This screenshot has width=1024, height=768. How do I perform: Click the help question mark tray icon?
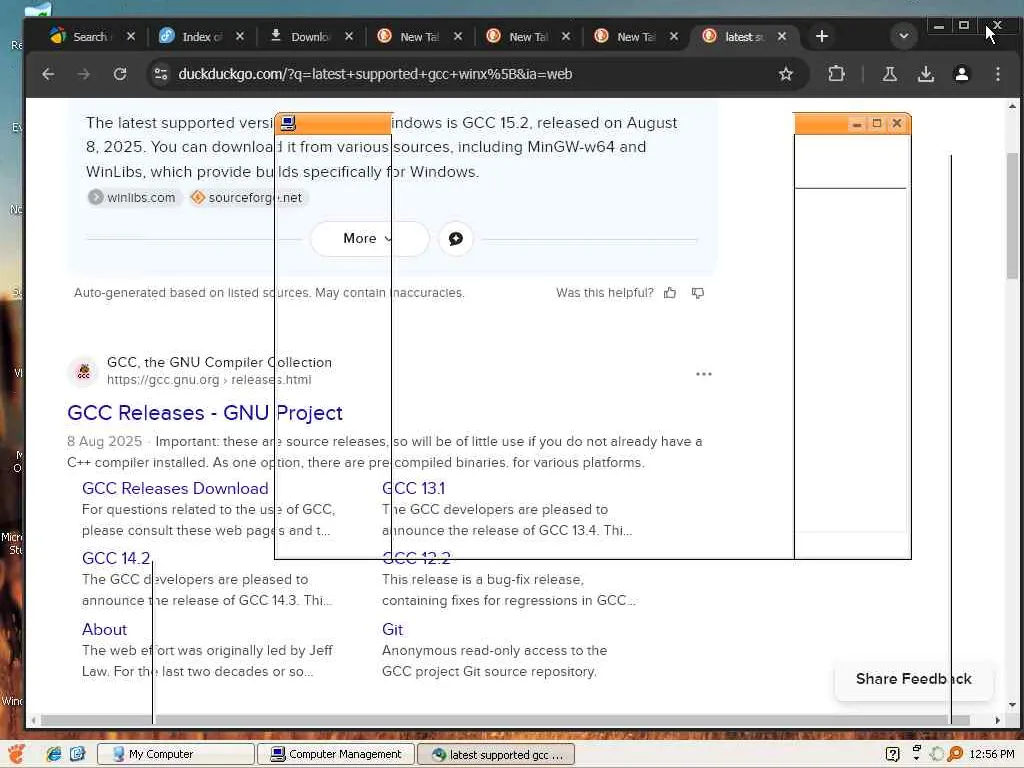(x=892, y=754)
